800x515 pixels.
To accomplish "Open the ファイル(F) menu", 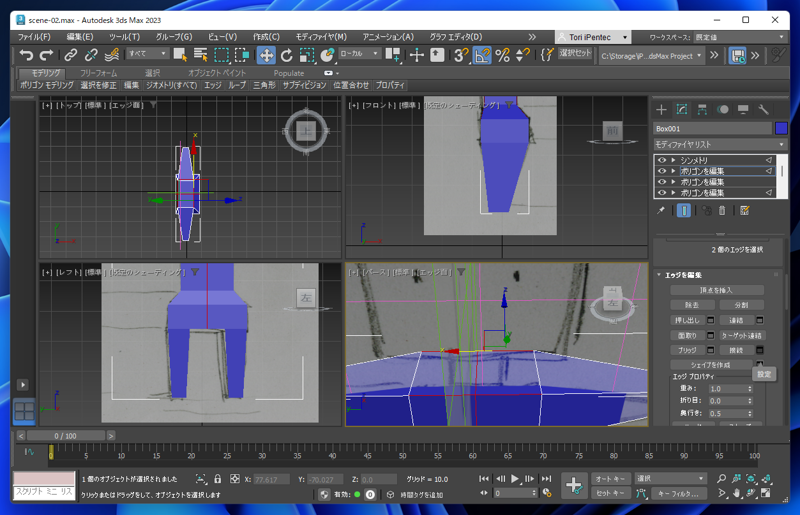I will point(34,37).
